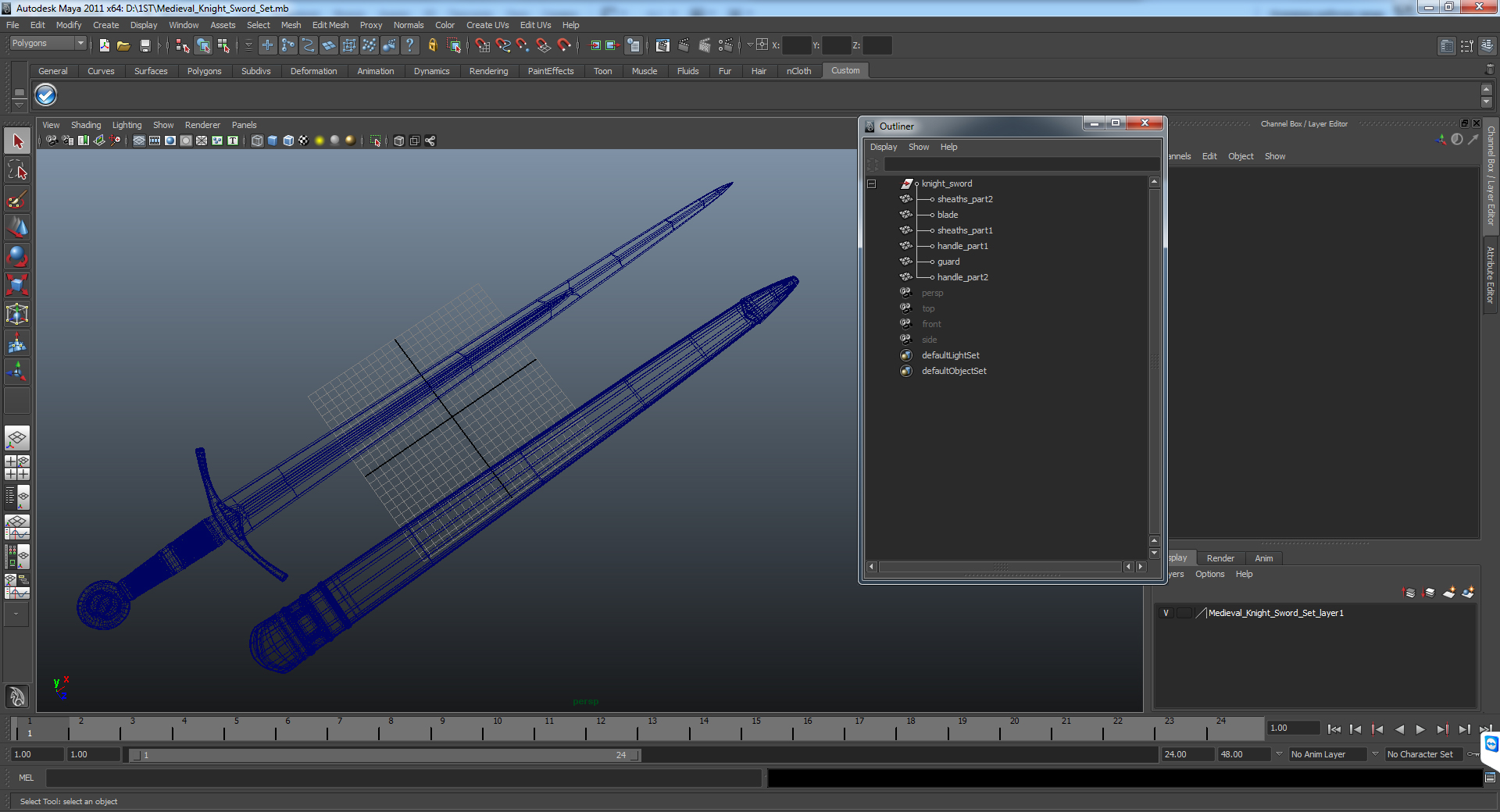
Task: Choose the Paint Selection tool
Action: (x=17, y=200)
